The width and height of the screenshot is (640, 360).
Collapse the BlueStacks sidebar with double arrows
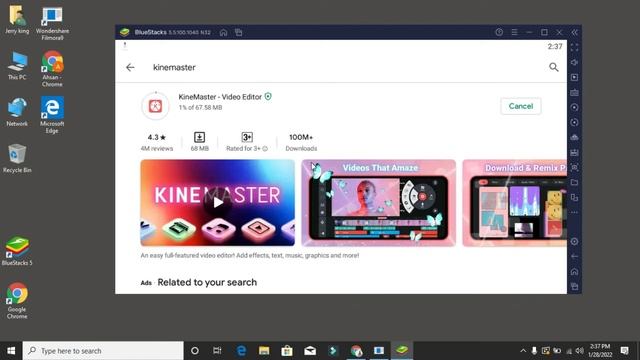pos(574,32)
